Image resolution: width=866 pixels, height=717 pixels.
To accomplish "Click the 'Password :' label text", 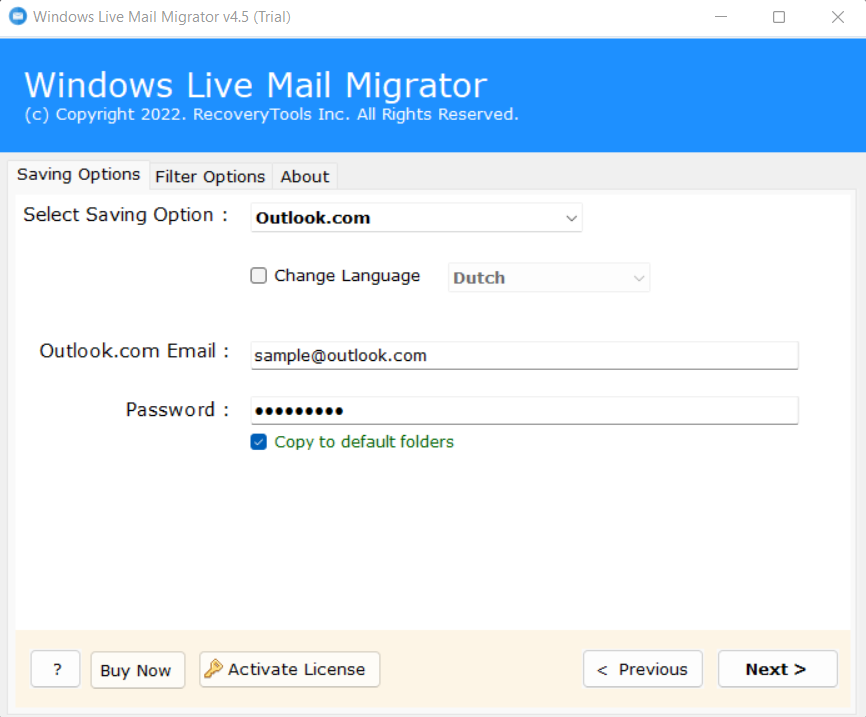I will (177, 410).
